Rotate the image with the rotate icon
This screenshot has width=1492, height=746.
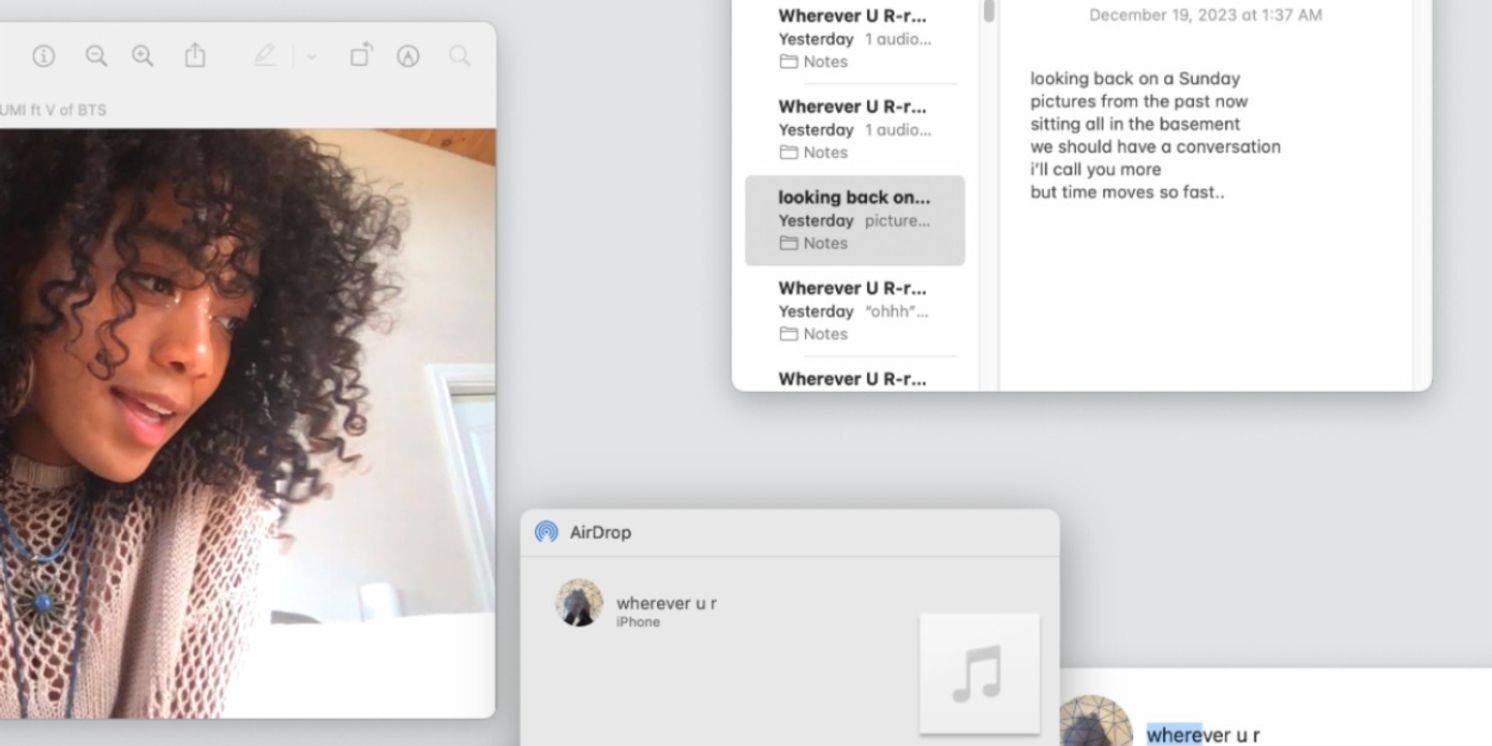pos(361,56)
